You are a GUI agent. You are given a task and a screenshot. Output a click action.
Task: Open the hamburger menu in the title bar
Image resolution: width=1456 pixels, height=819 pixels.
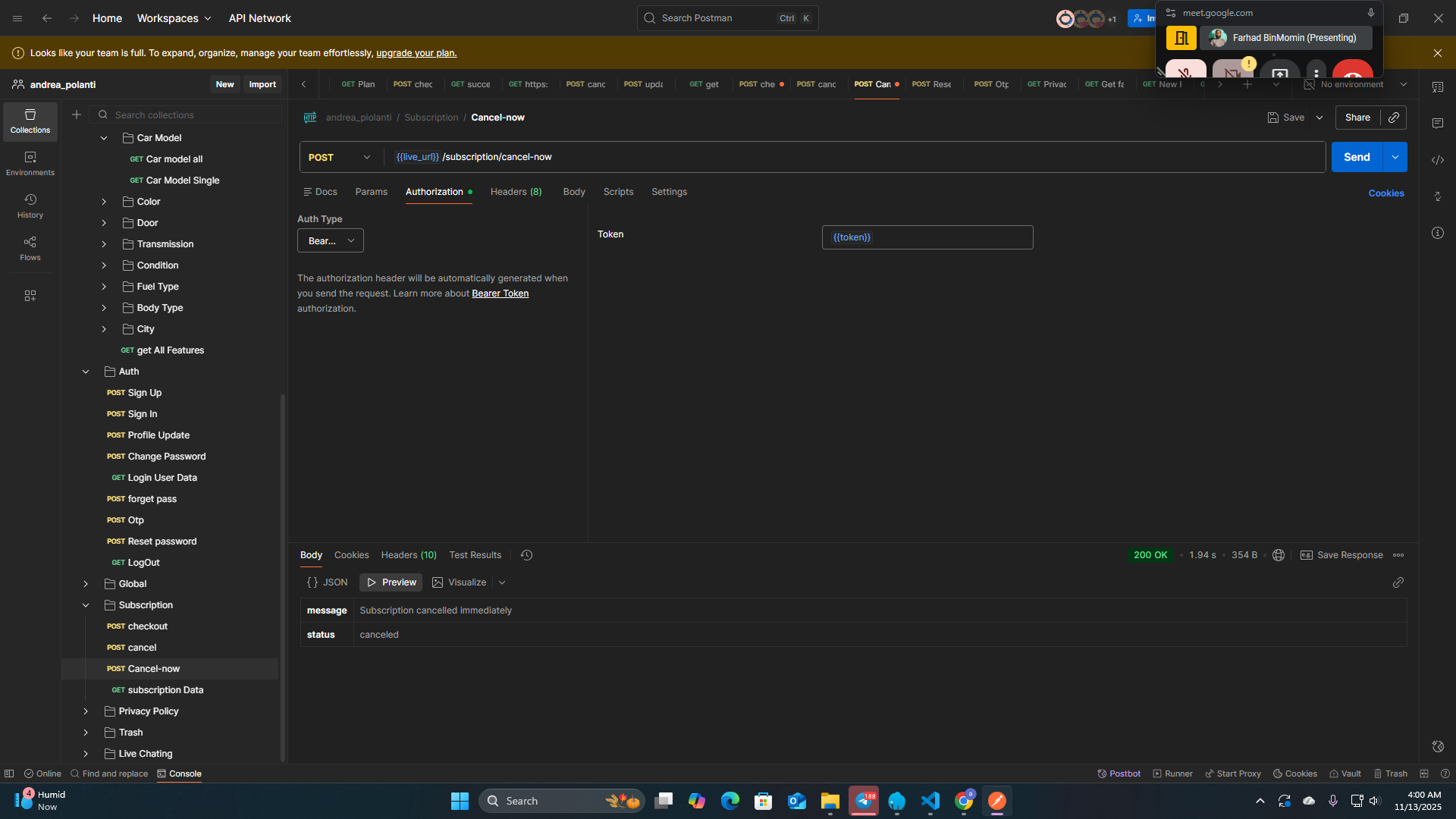pyautogui.click(x=17, y=18)
